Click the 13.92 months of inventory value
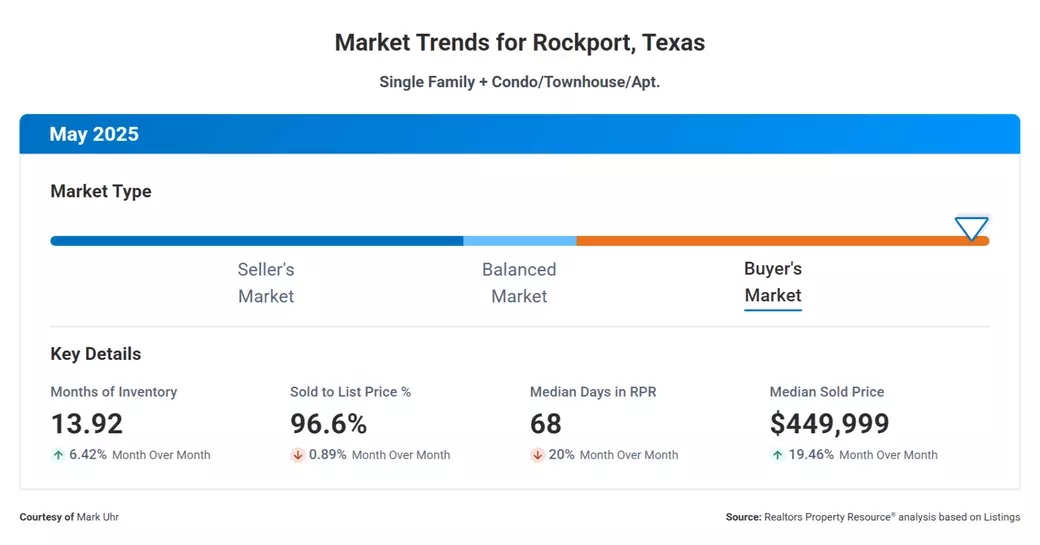 (87, 424)
